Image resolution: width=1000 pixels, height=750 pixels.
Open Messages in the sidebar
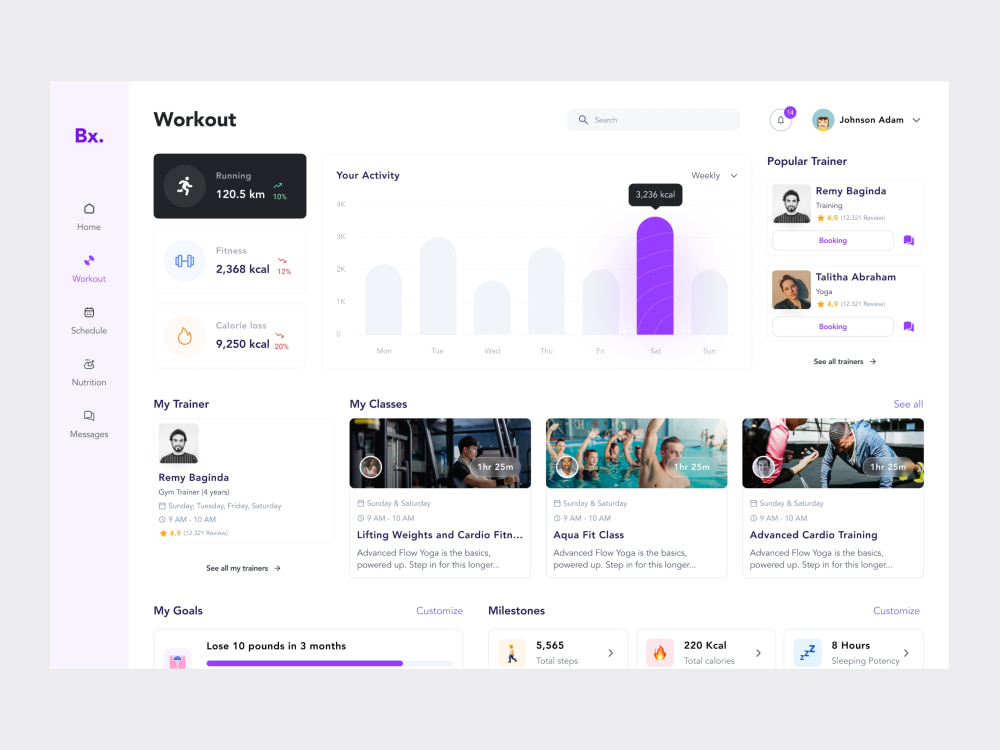click(x=89, y=424)
